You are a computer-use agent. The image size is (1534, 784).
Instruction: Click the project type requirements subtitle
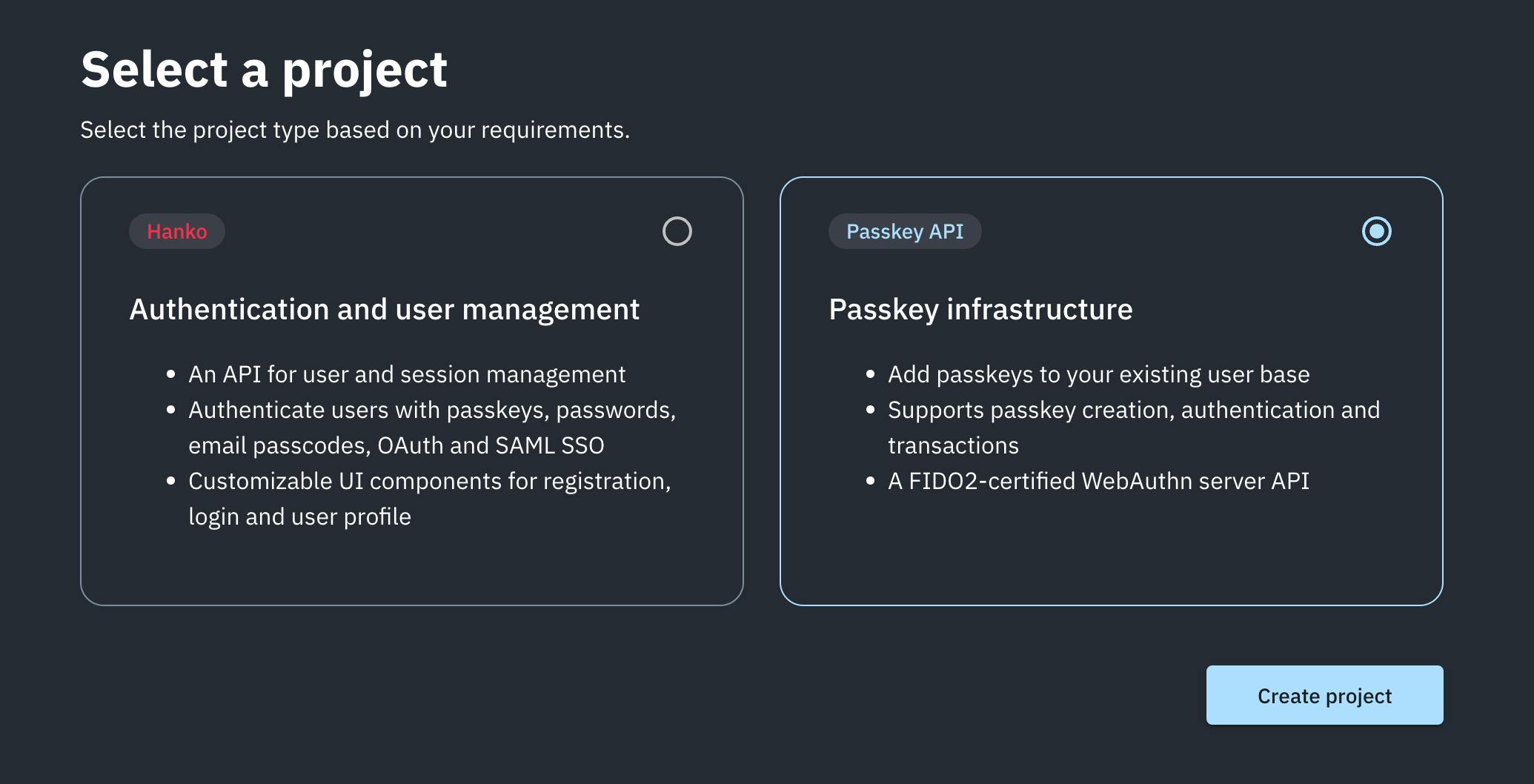pos(356,129)
